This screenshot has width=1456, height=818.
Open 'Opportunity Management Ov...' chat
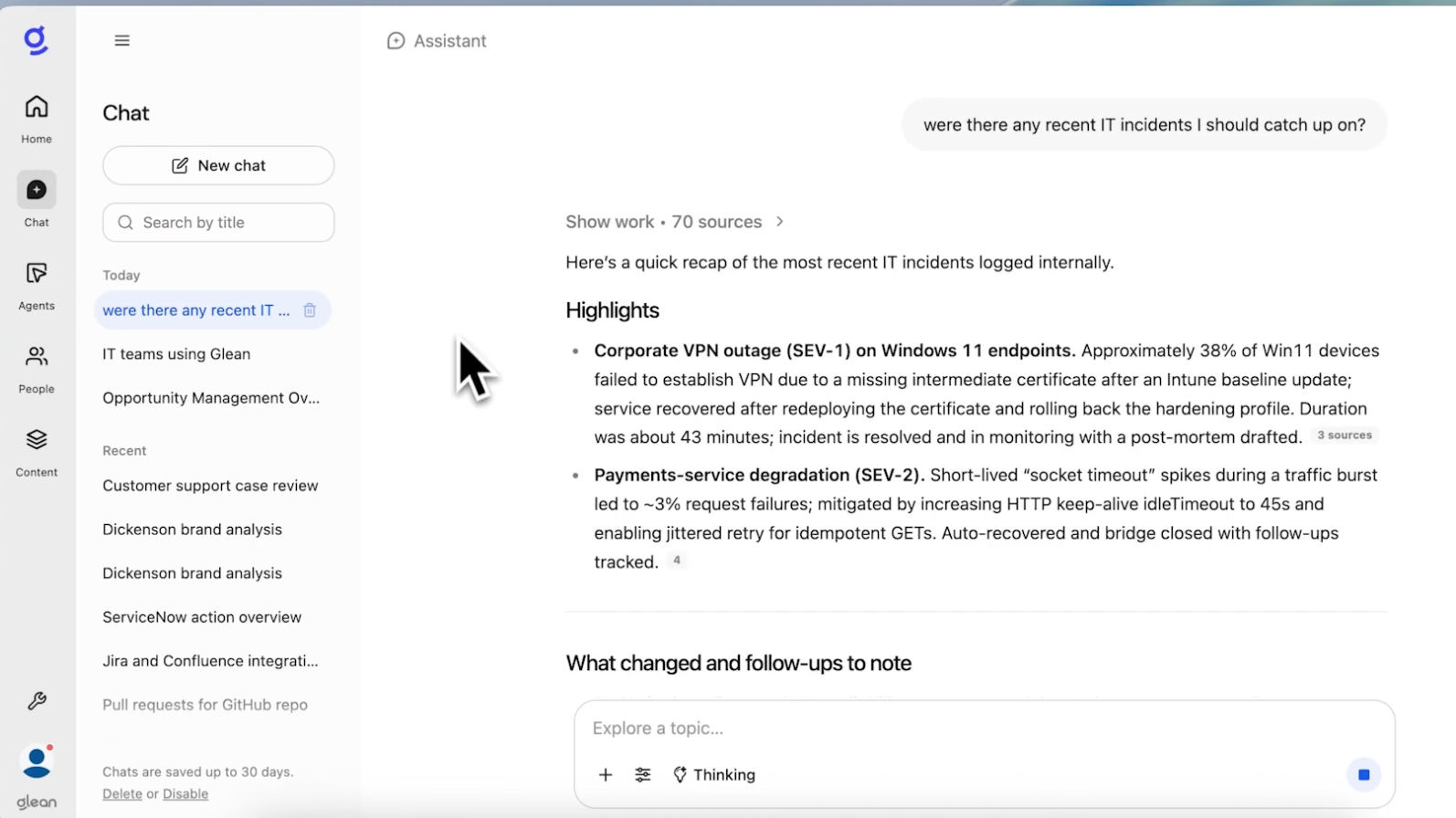tap(211, 398)
